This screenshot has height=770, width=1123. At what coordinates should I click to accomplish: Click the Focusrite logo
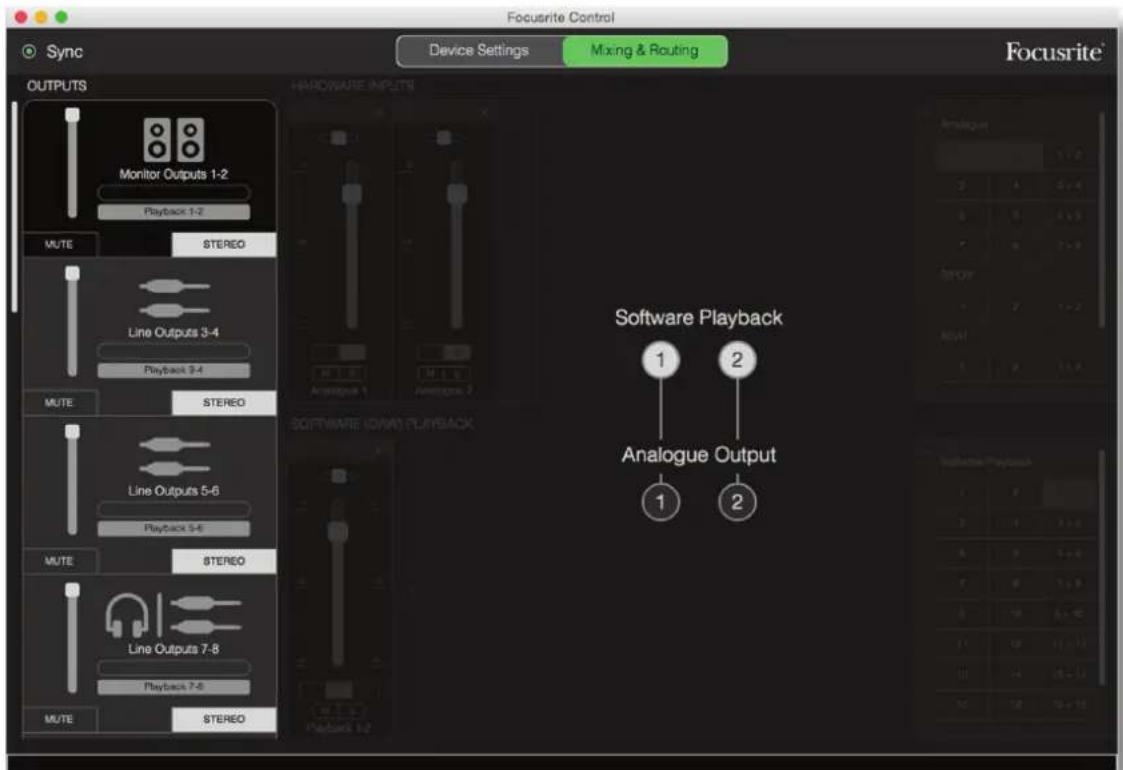[x=1054, y=52]
